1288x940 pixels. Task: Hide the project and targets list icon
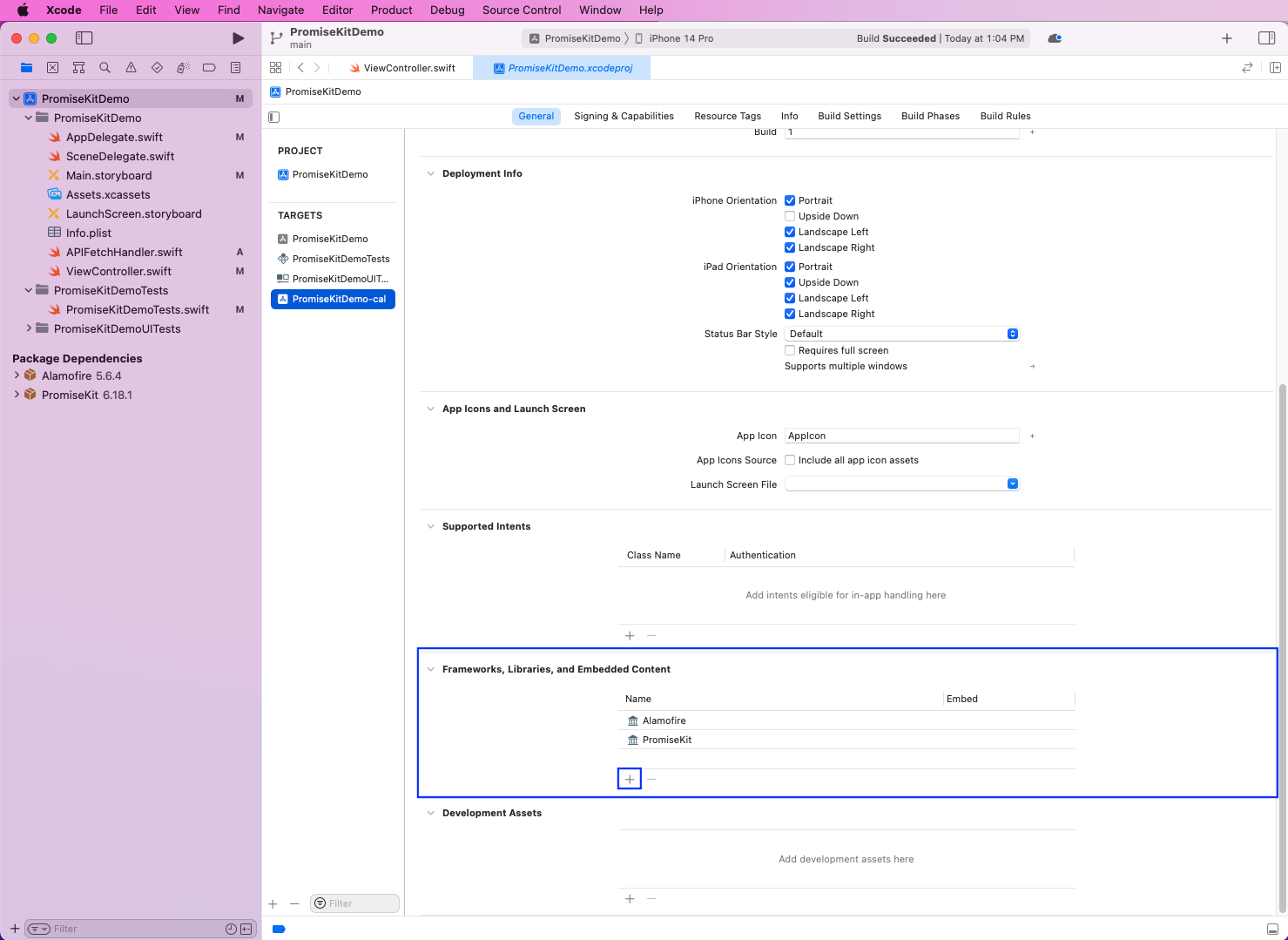point(274,117)
